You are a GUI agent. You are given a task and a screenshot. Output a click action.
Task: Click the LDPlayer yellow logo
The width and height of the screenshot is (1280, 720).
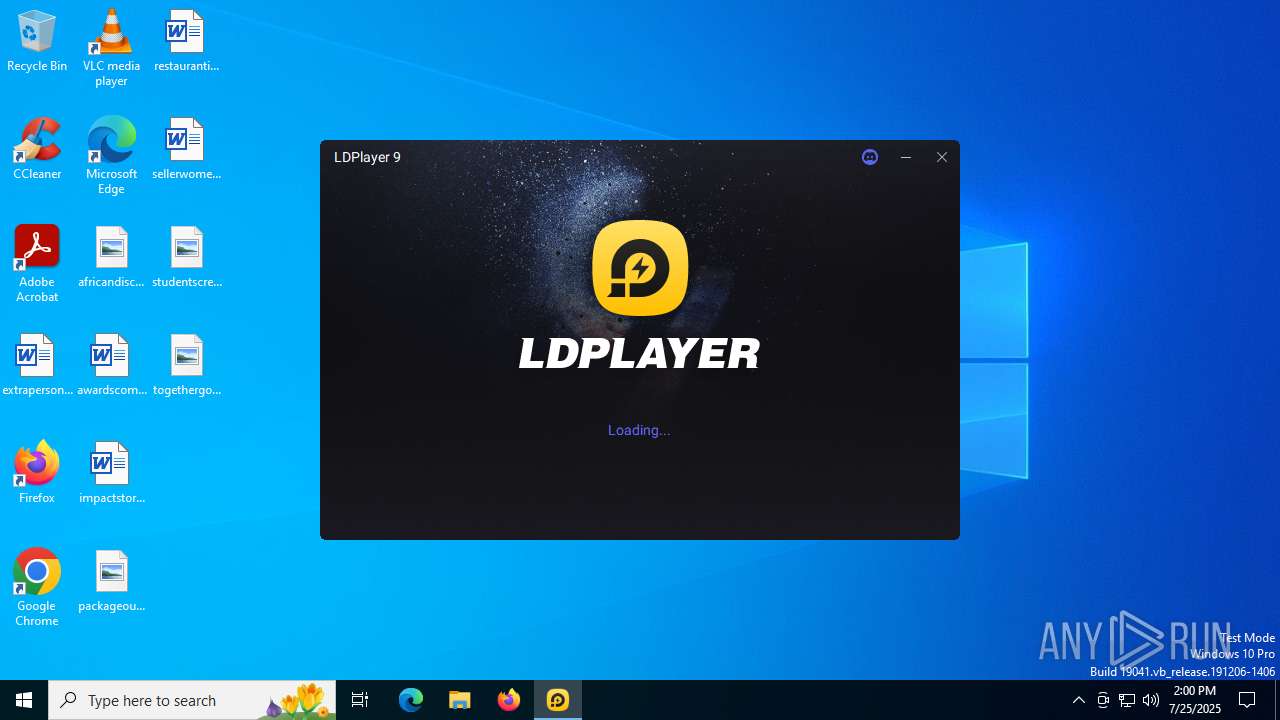click(640, 268)
